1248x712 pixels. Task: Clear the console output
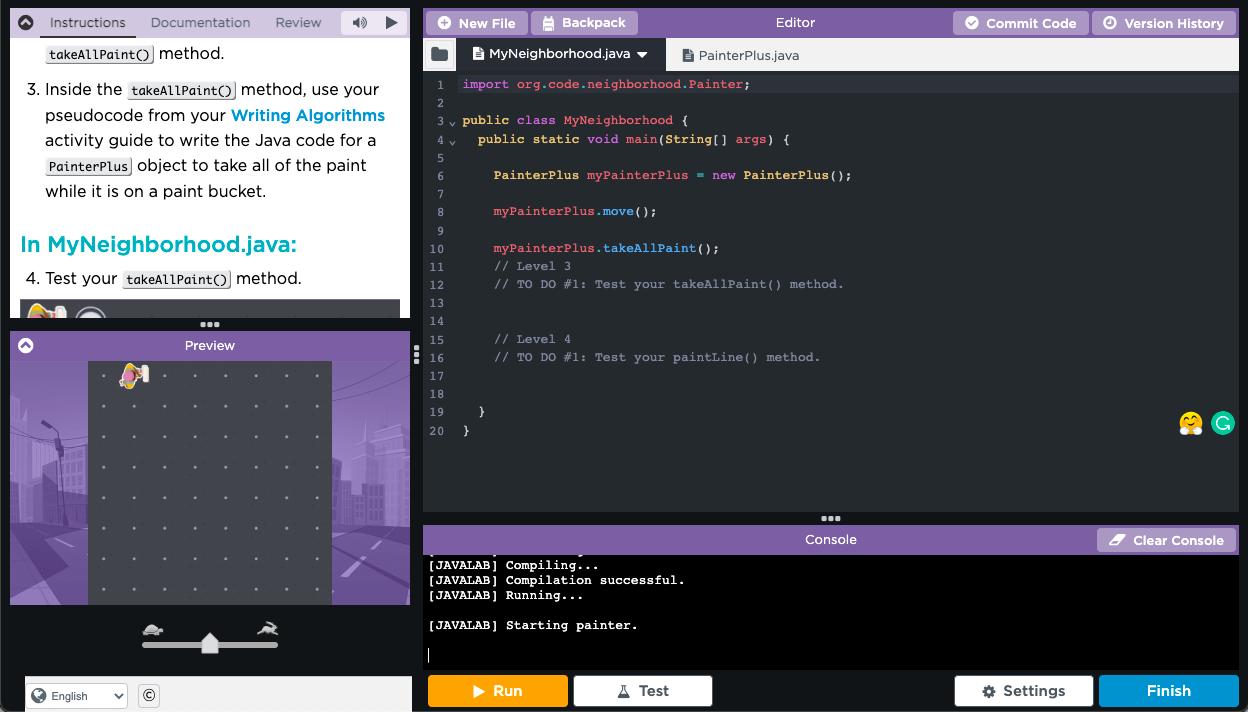[x=1166, y=540]
